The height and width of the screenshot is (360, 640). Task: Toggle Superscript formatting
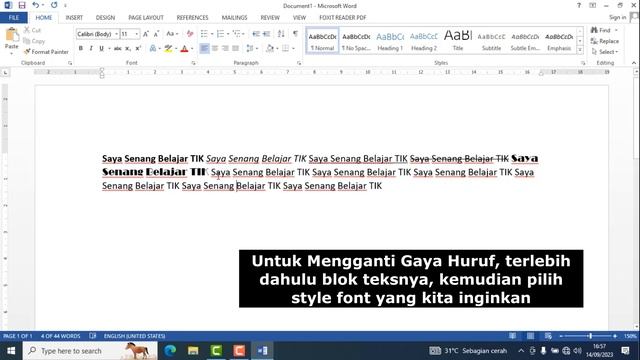point(138,48)
